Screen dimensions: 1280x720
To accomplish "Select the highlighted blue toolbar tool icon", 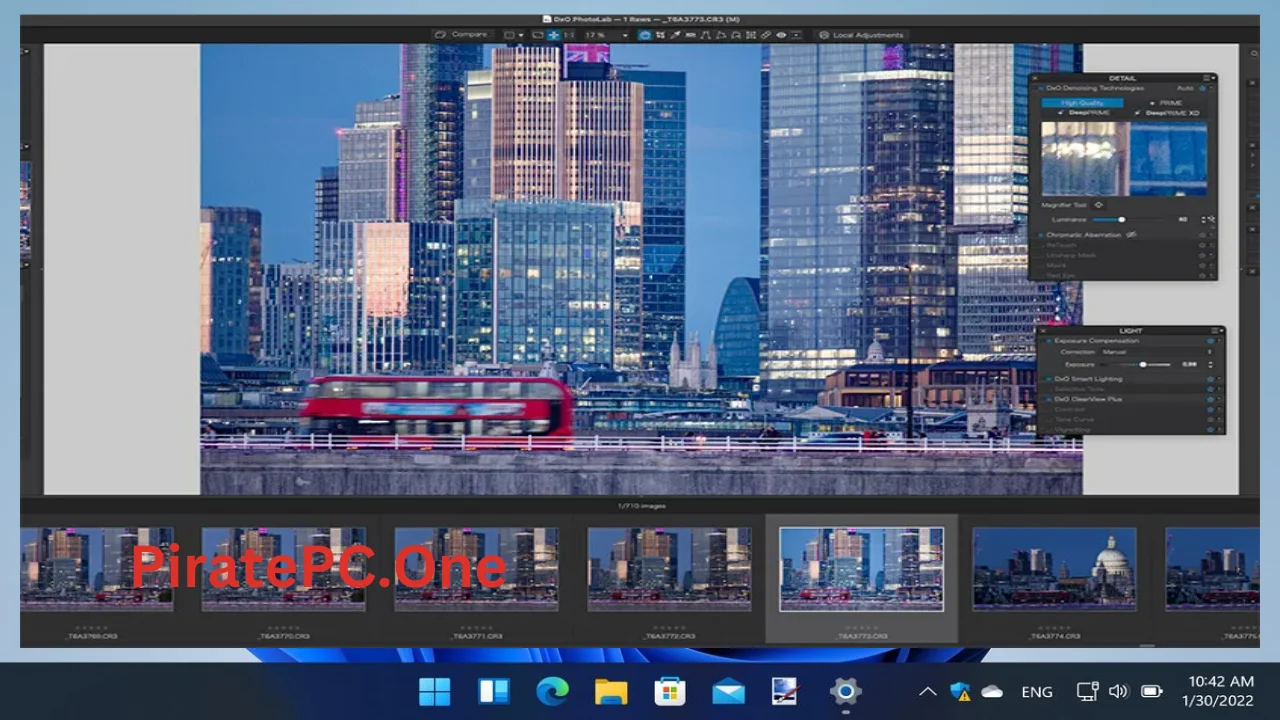I will coord(644,35).
